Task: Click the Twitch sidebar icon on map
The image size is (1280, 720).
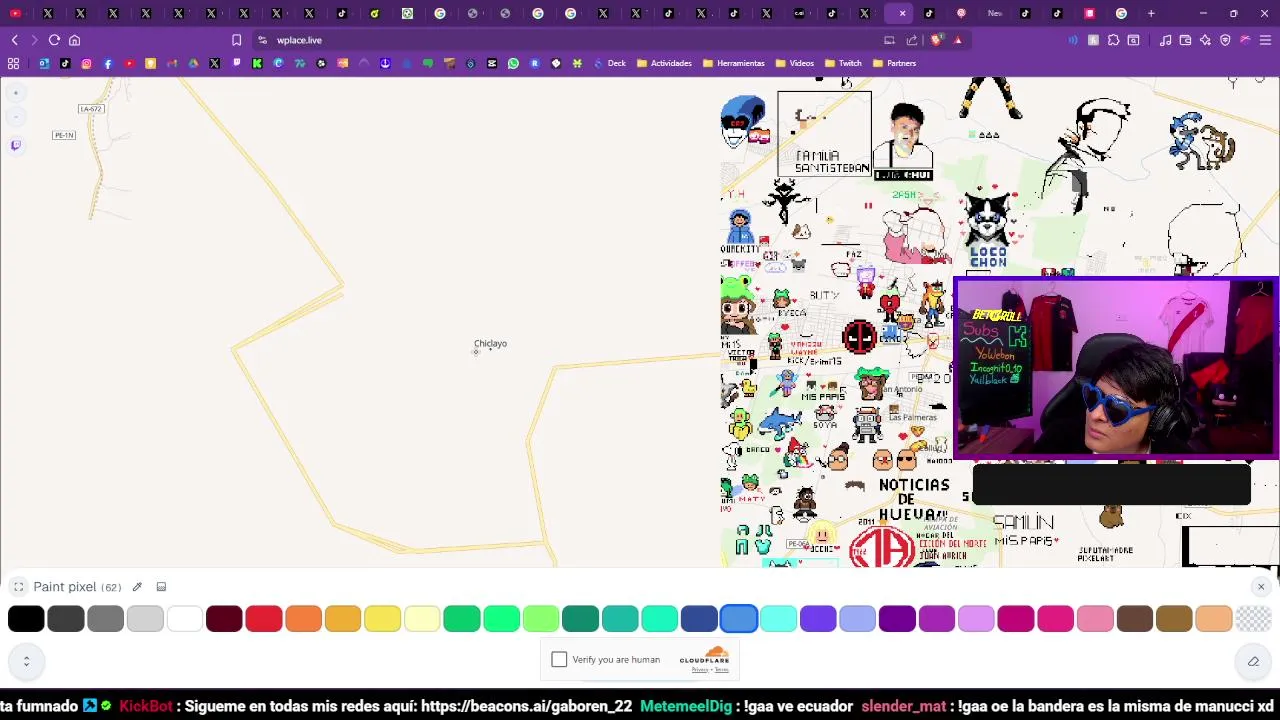Action: point(15,145)
